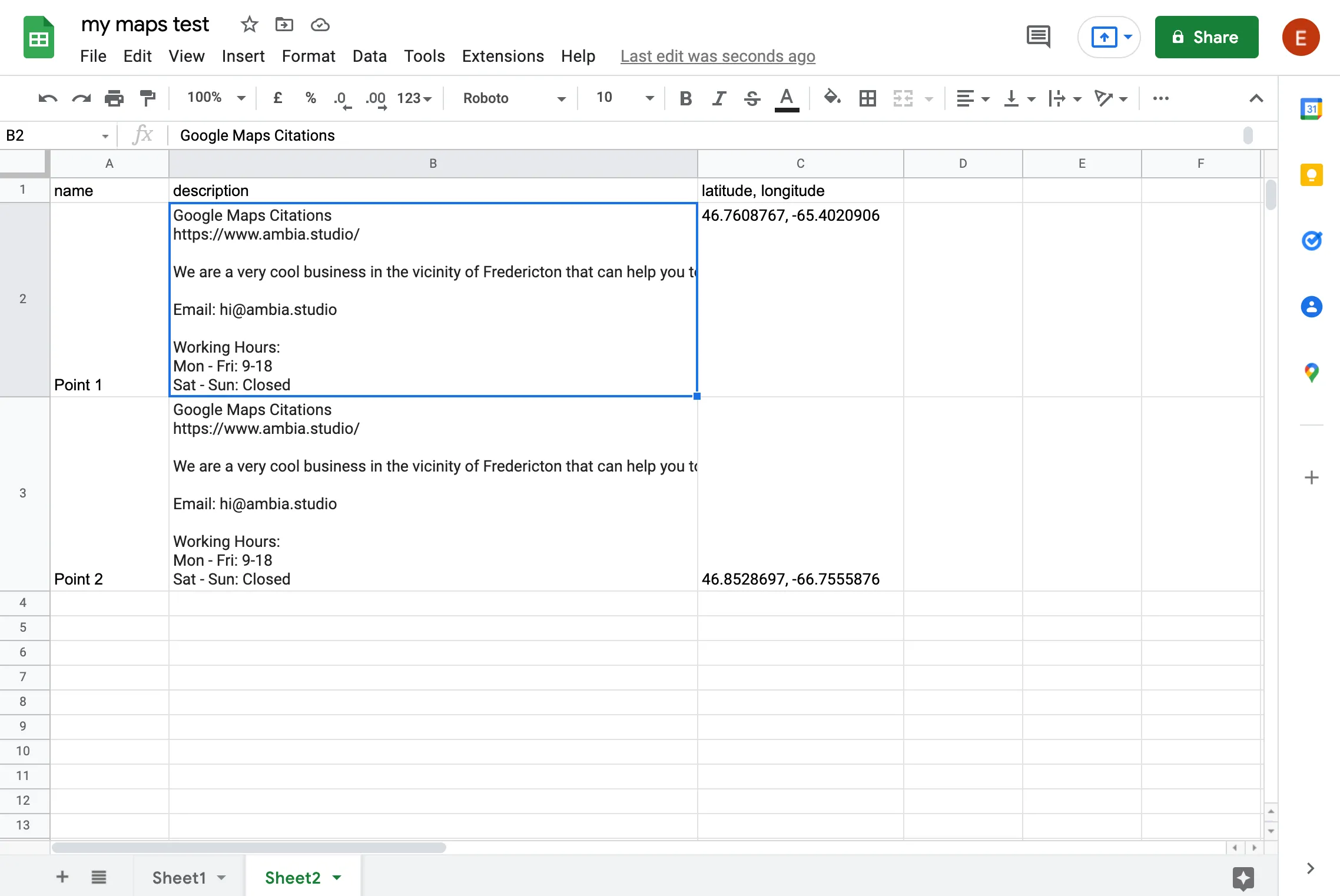Click the Google Maps sidebar icon
The image size is (1340, 896).
[1312, 372]
